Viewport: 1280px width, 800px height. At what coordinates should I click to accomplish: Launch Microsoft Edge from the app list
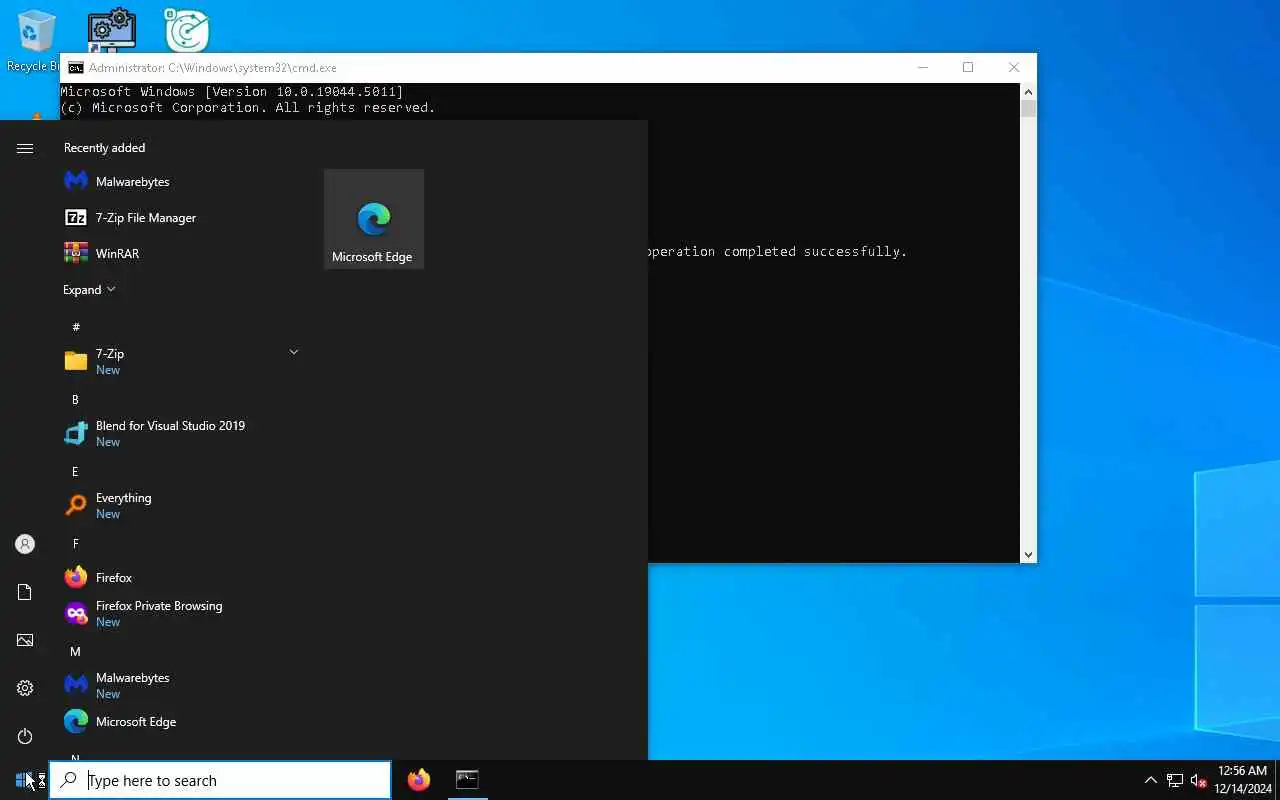click(180, 721)
